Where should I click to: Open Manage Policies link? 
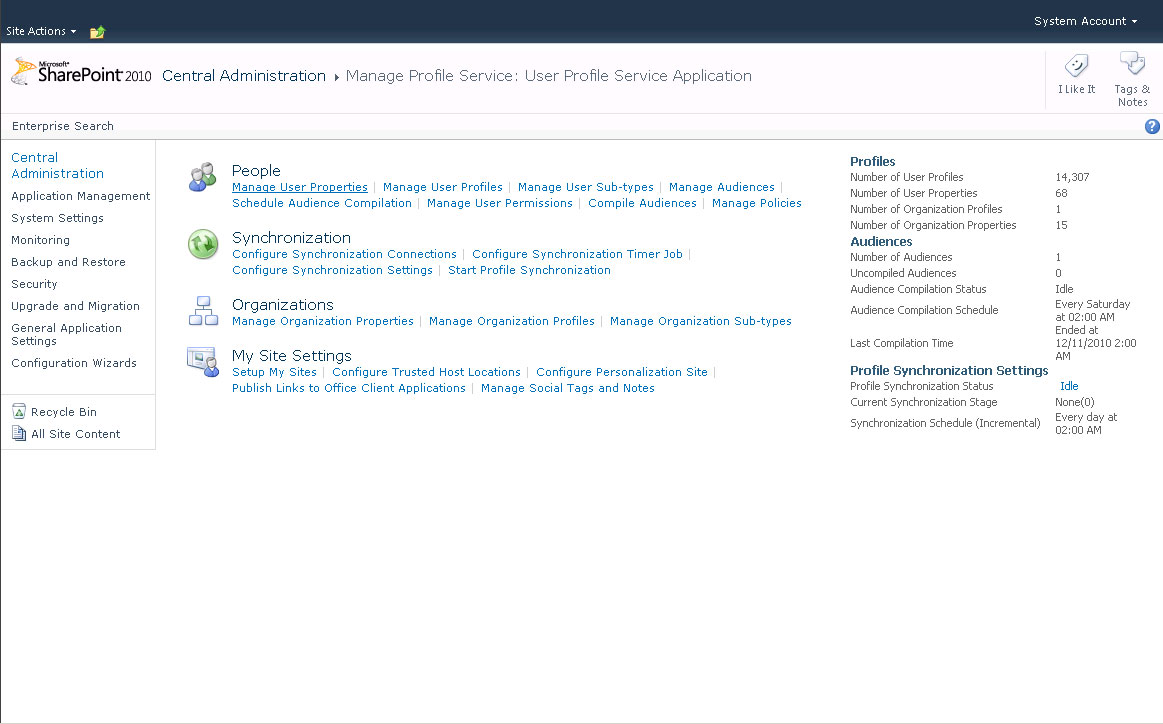coord(757,203)
